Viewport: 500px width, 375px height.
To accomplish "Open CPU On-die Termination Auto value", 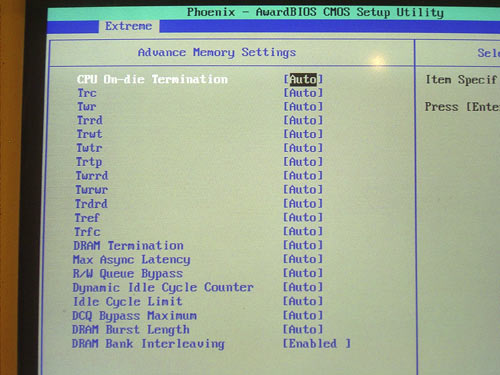I will (303, 79).
